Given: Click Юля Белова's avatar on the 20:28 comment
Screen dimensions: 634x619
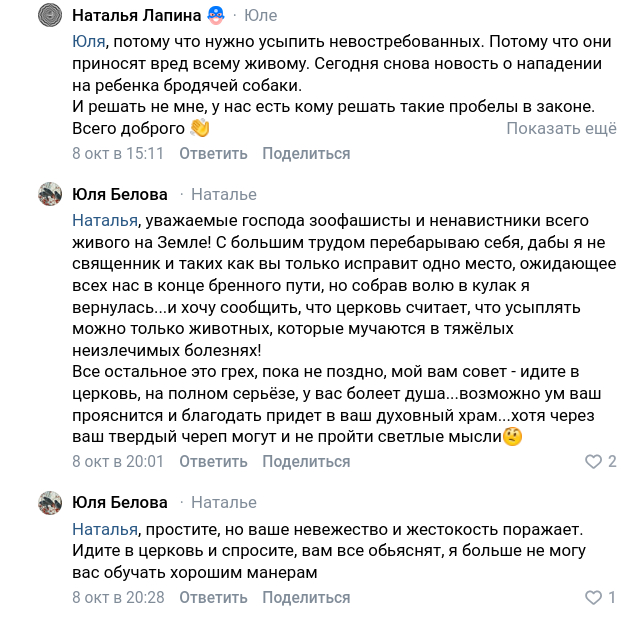Looking at the screenshot, I should click(51, 503).
